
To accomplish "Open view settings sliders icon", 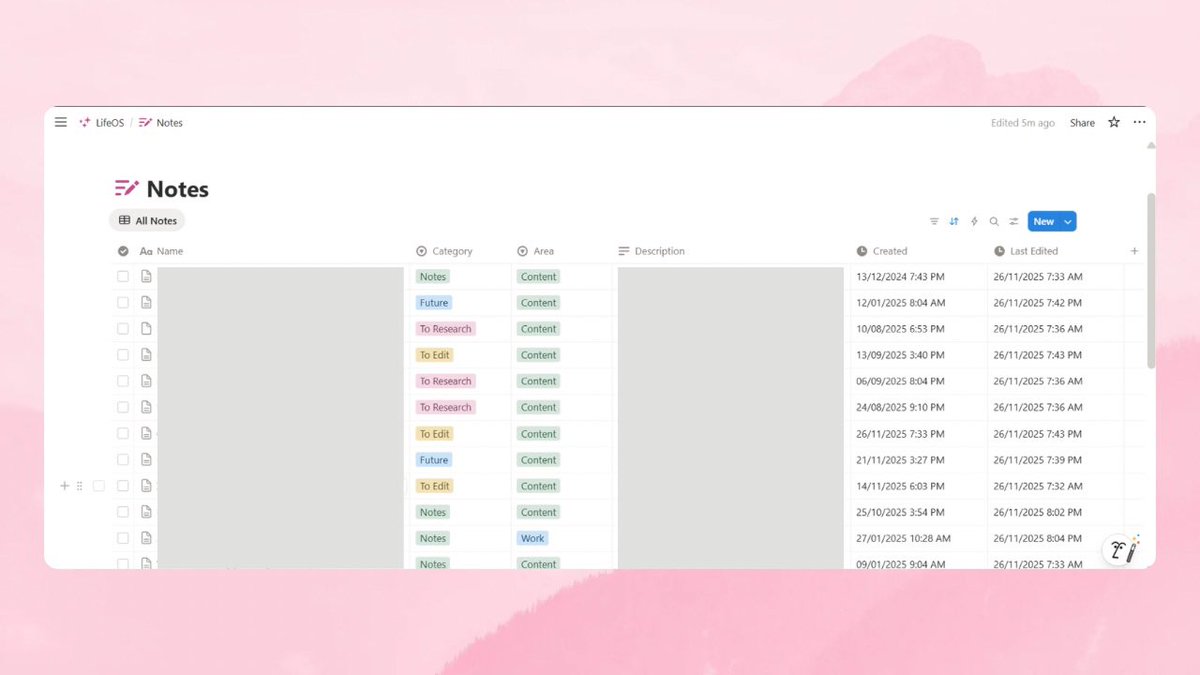I will pyautogui.click(x=1014, y=221).
